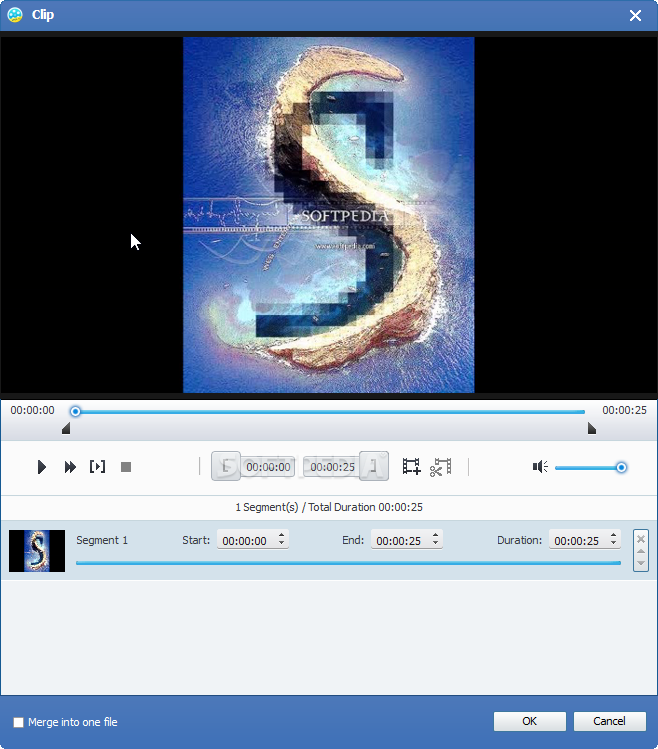Click the Segment 1 label

[x=102, y=540]
